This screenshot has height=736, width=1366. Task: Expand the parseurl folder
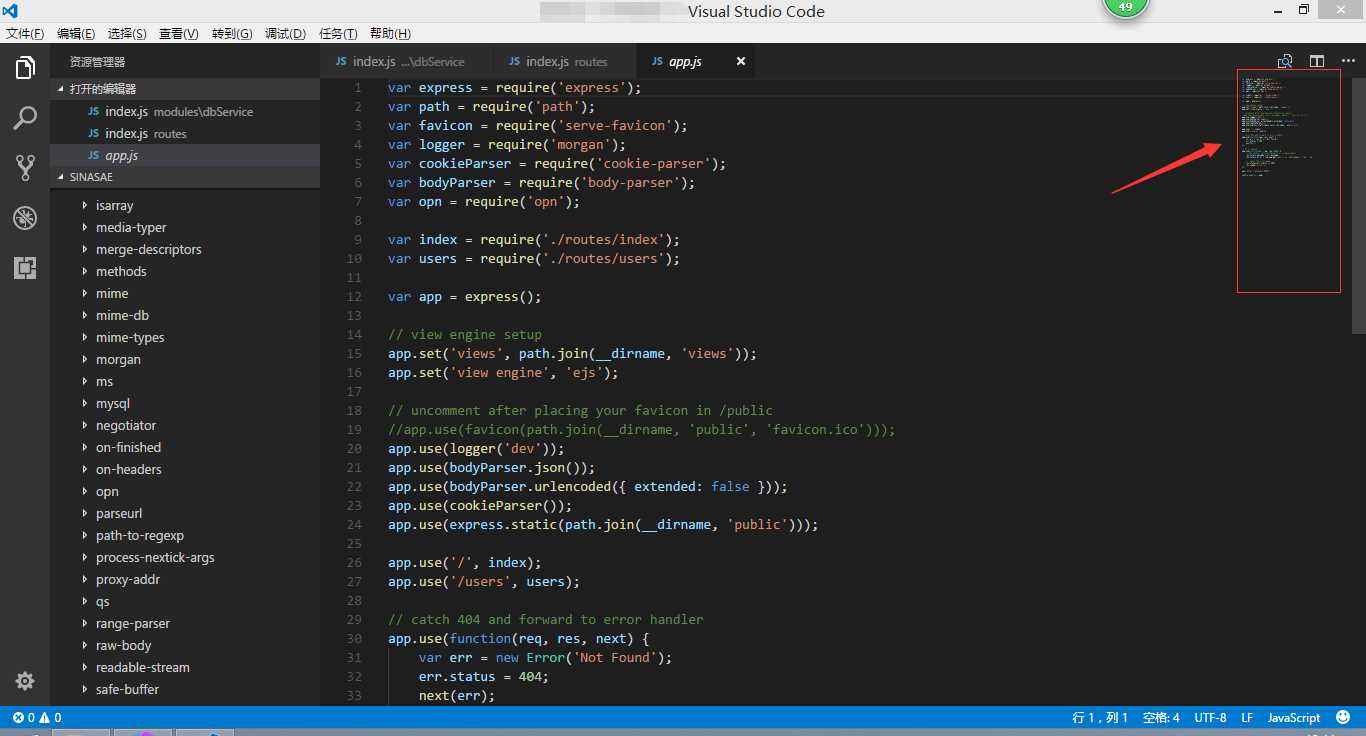(185, 513)
